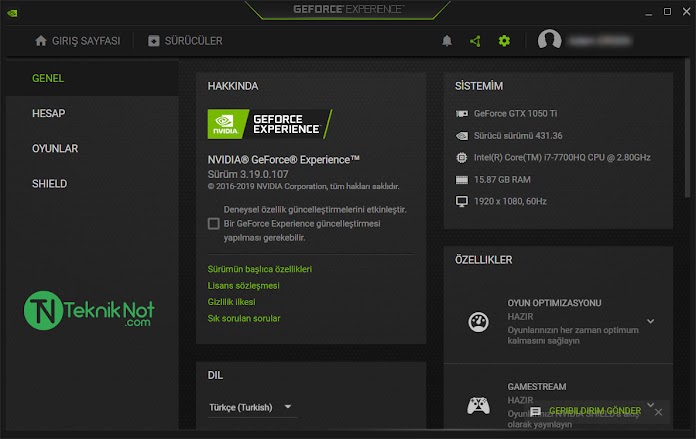Open the settings gear icon
Screen dimensions: 696x439
tap(504, 41)
